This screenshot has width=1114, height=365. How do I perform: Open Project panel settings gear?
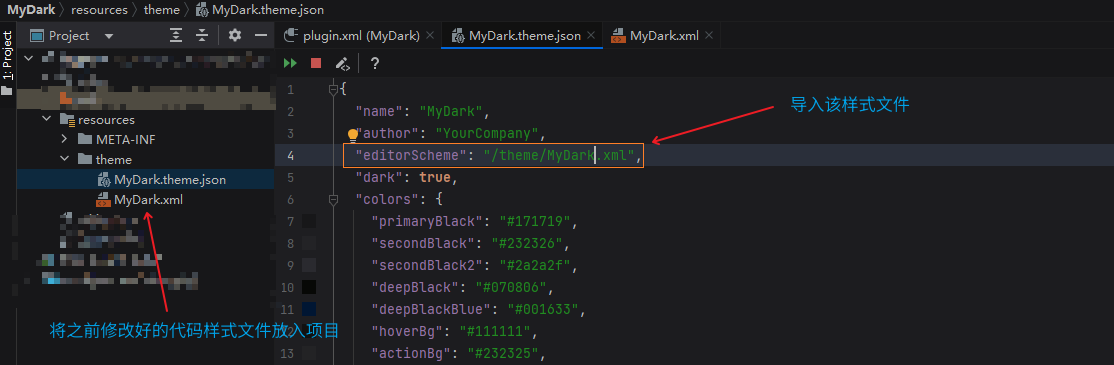click(x=235, y=36)
